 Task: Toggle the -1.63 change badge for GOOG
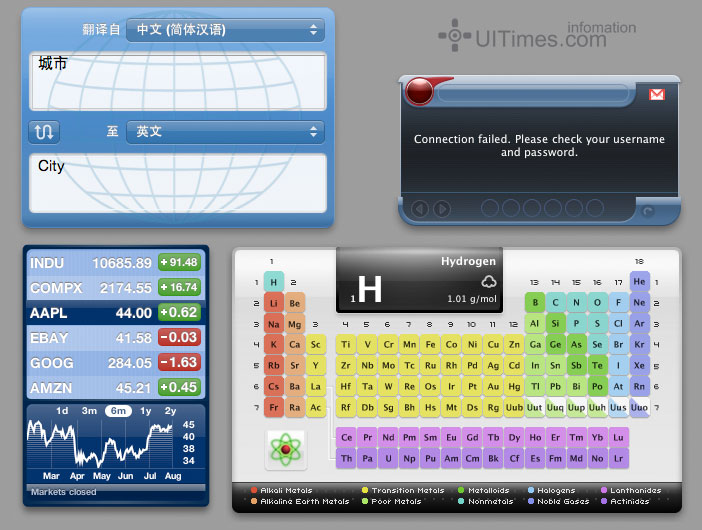[x=179, y=363]
